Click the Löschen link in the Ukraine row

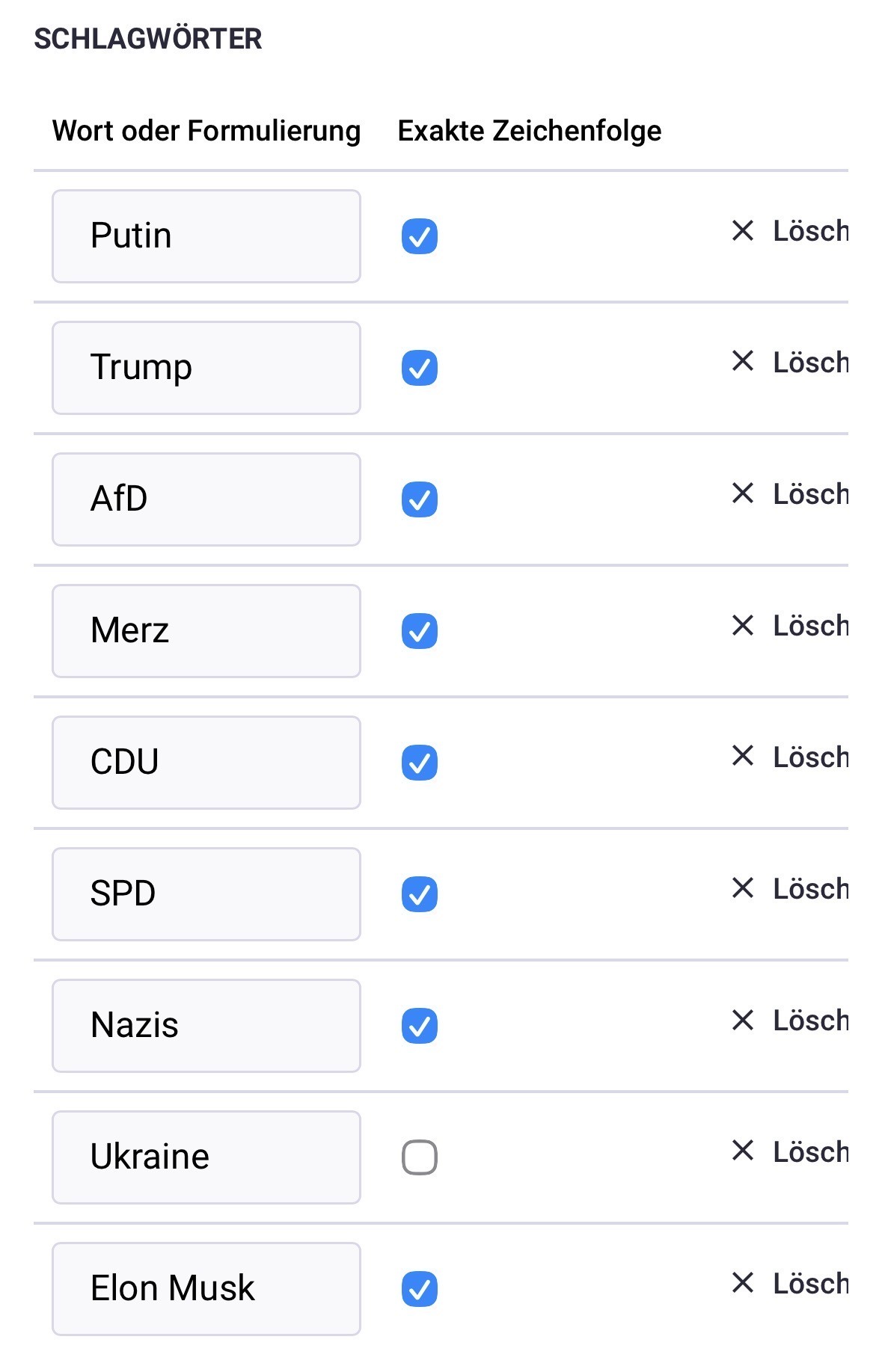(811, 1152)
